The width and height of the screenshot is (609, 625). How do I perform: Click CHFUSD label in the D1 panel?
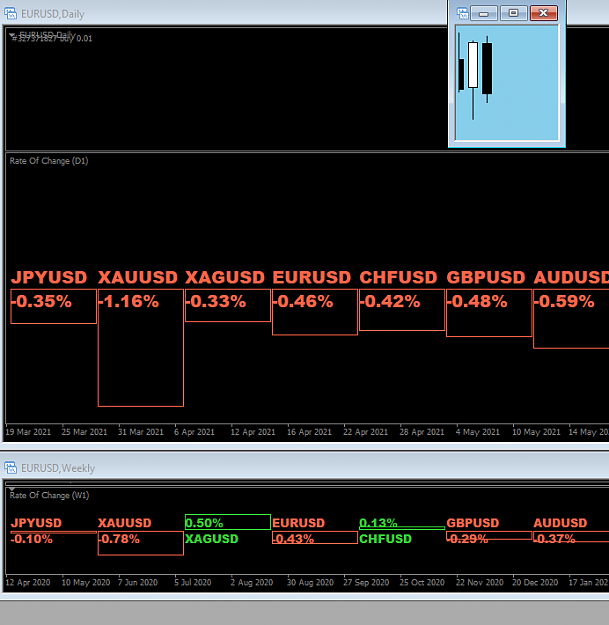(x=398, y=277)
